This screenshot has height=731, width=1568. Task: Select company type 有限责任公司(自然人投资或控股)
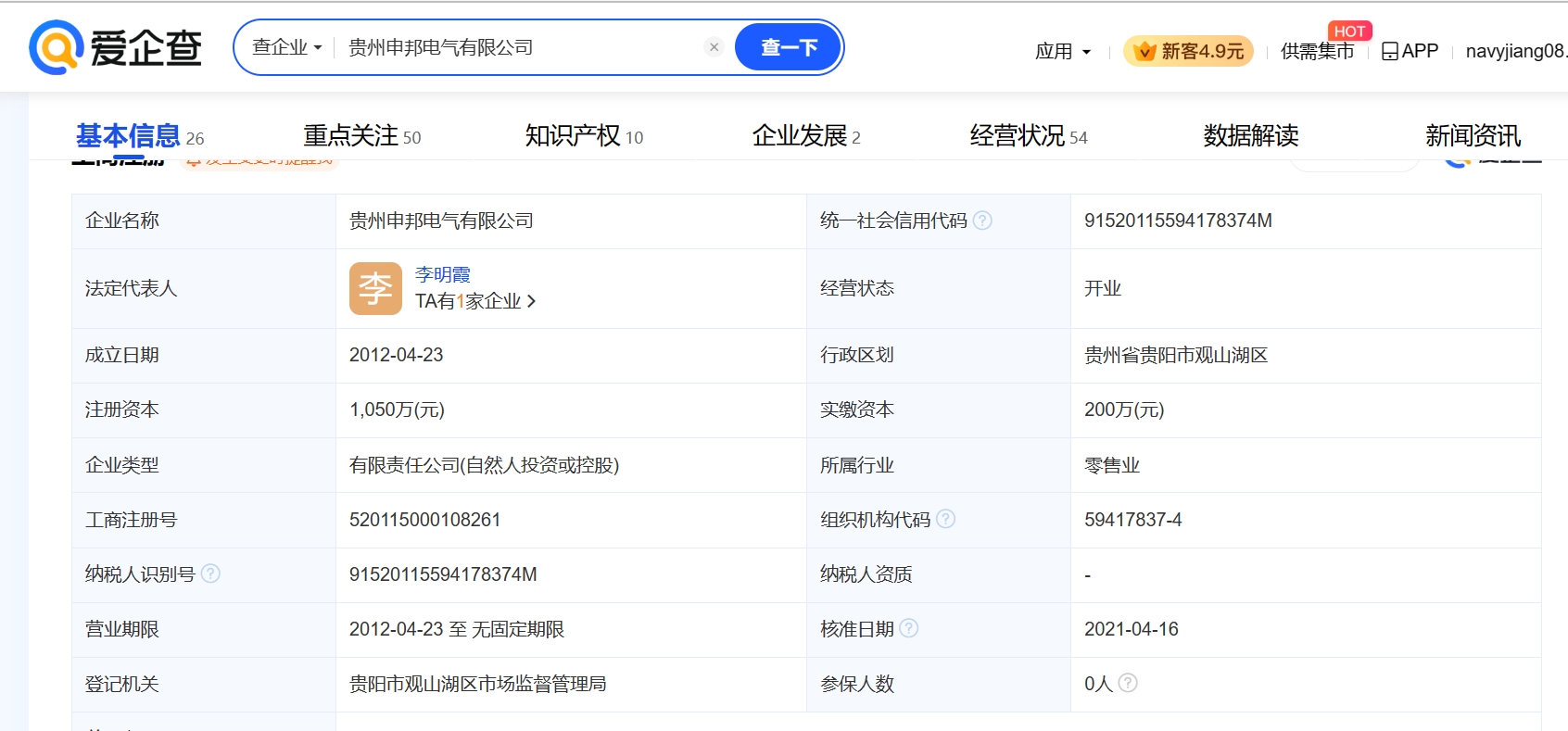pos(484,465)
